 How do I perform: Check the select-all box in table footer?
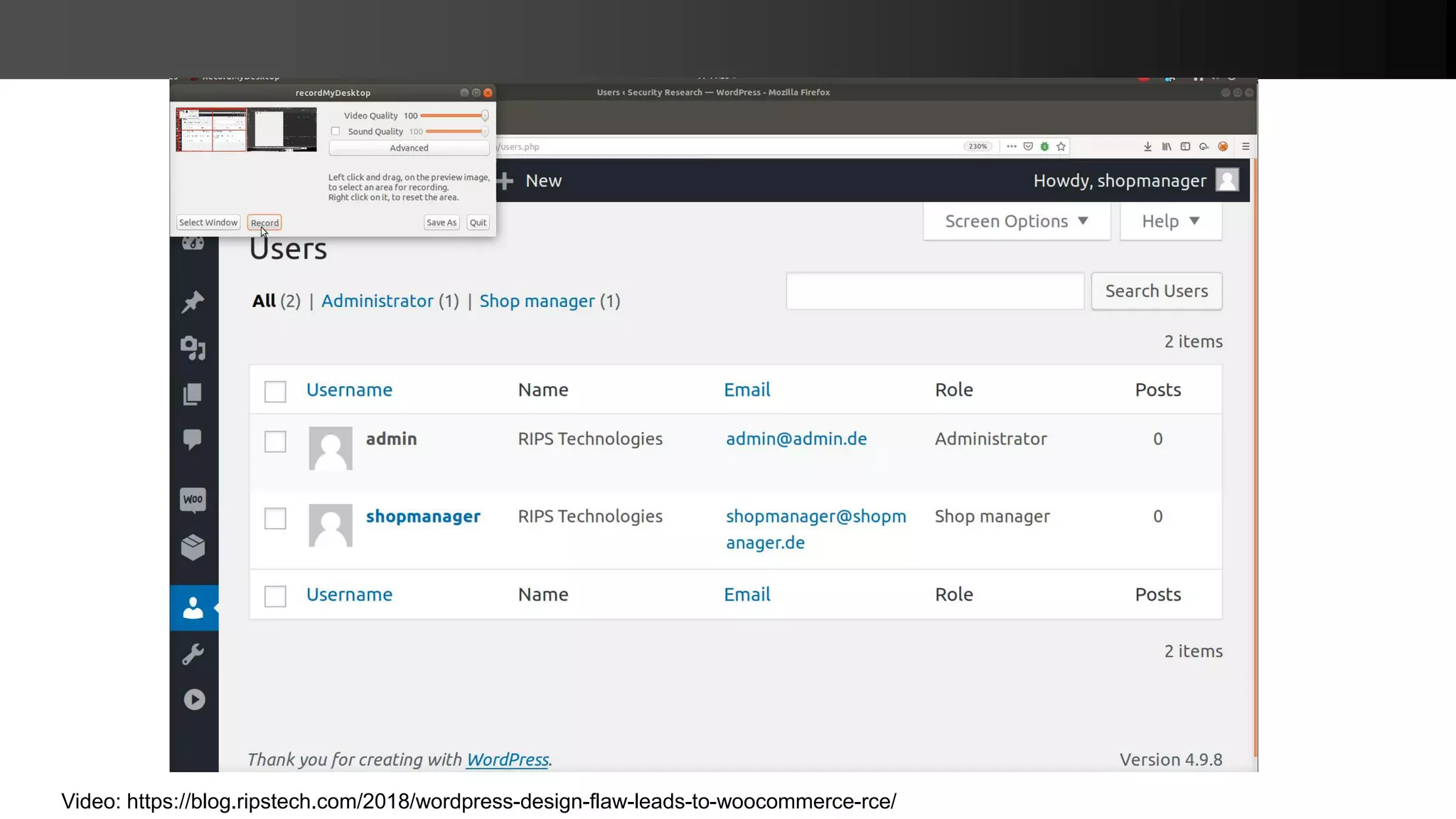tap(275, 596)
